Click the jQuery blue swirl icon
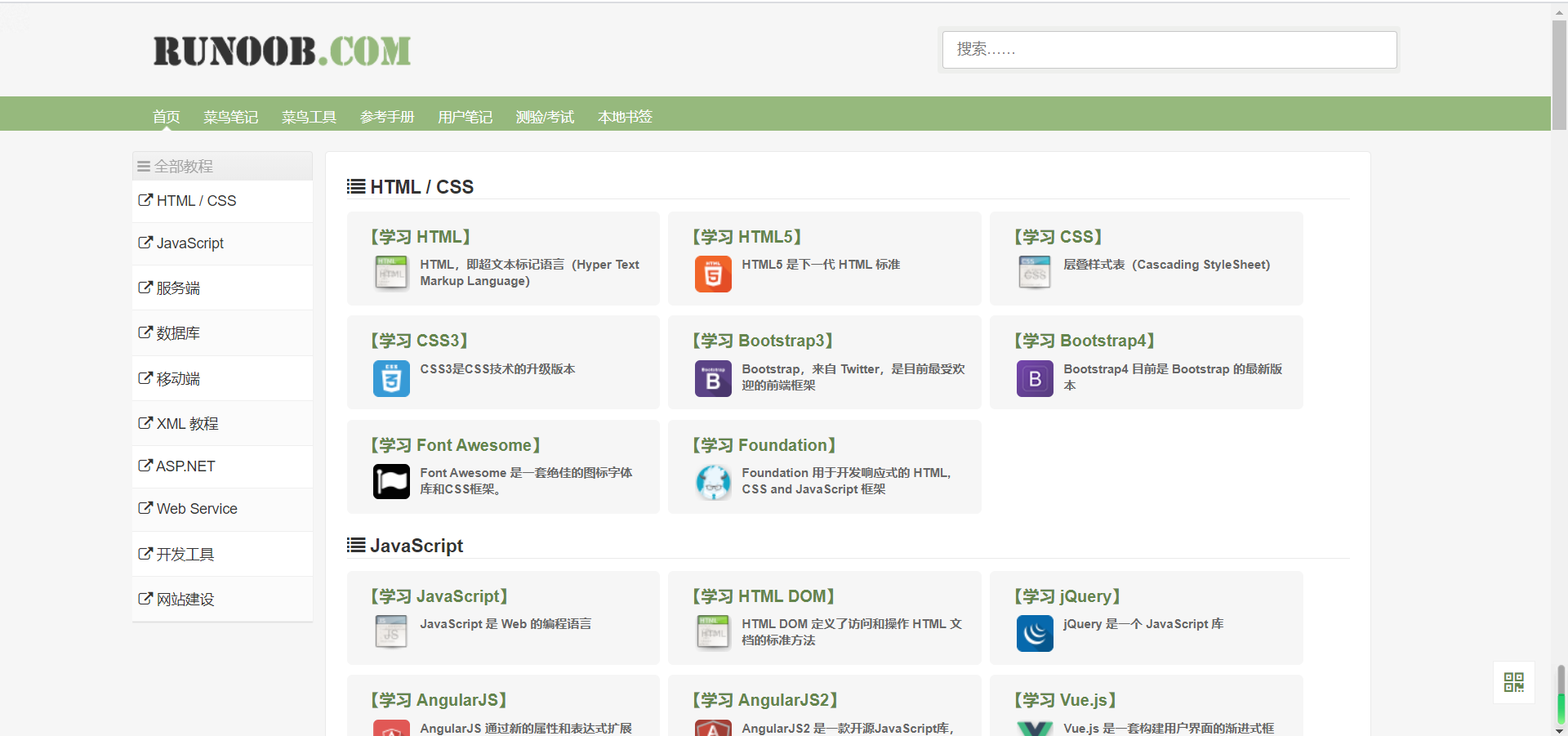The image size is (1568, 736). click(1035, 633)
